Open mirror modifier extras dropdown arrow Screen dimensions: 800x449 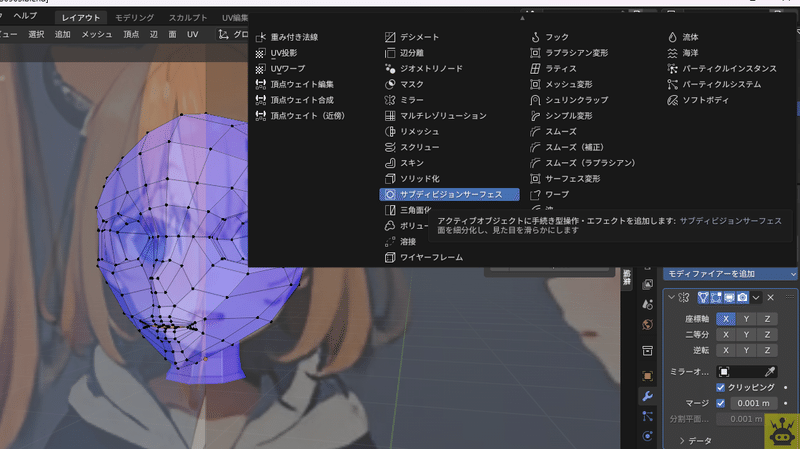pos(756,297)
